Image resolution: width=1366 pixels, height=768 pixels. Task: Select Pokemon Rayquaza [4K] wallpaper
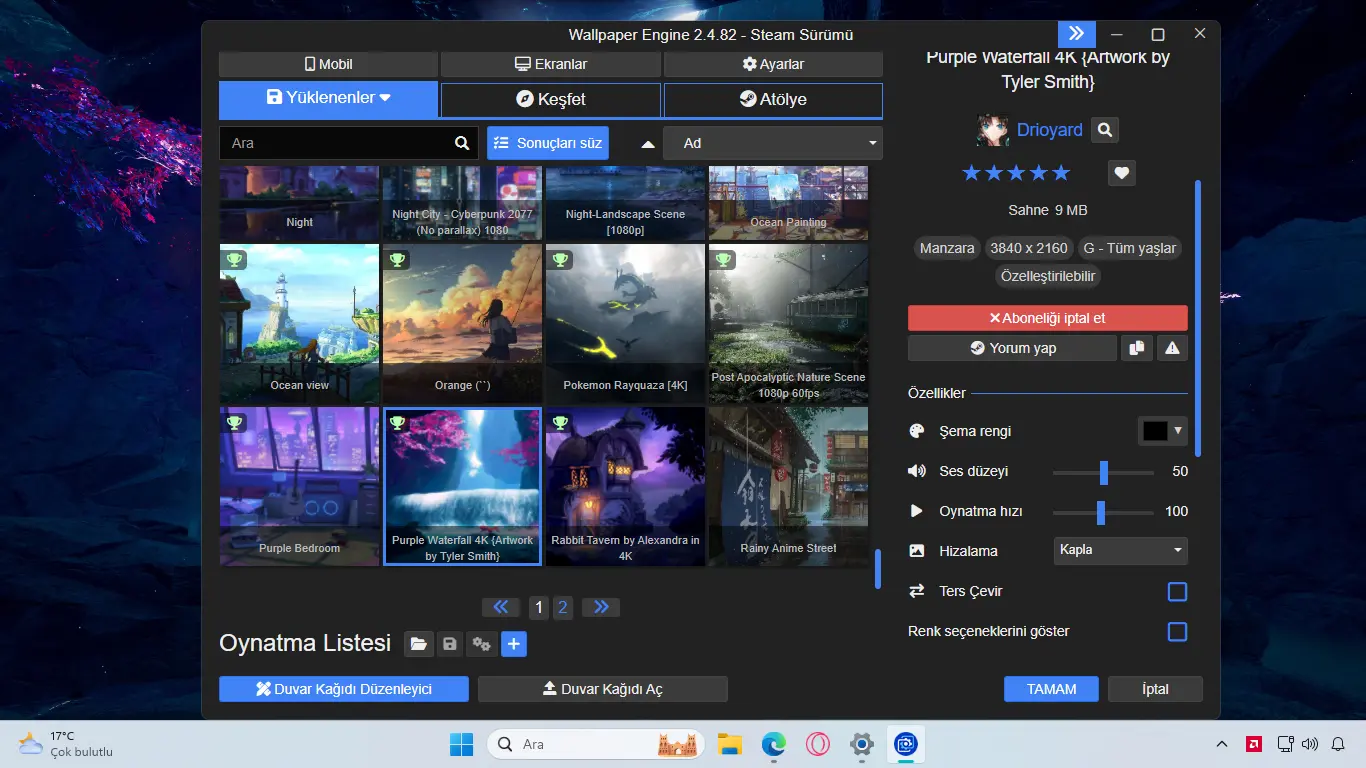[x=625, y=324]
